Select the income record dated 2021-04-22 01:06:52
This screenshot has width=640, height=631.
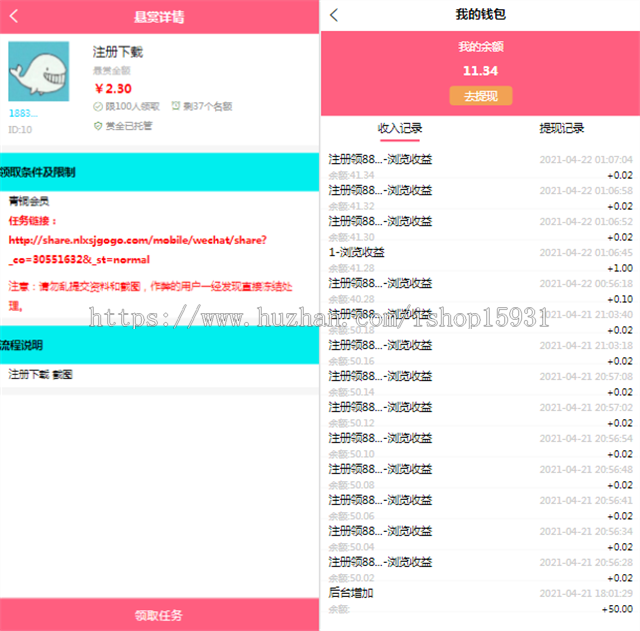480,229
